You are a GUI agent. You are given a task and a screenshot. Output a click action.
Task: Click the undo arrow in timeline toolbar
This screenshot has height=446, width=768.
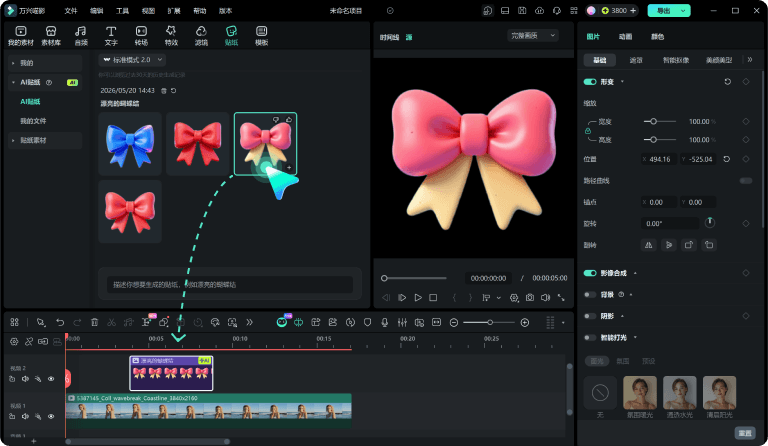[60, 322]
